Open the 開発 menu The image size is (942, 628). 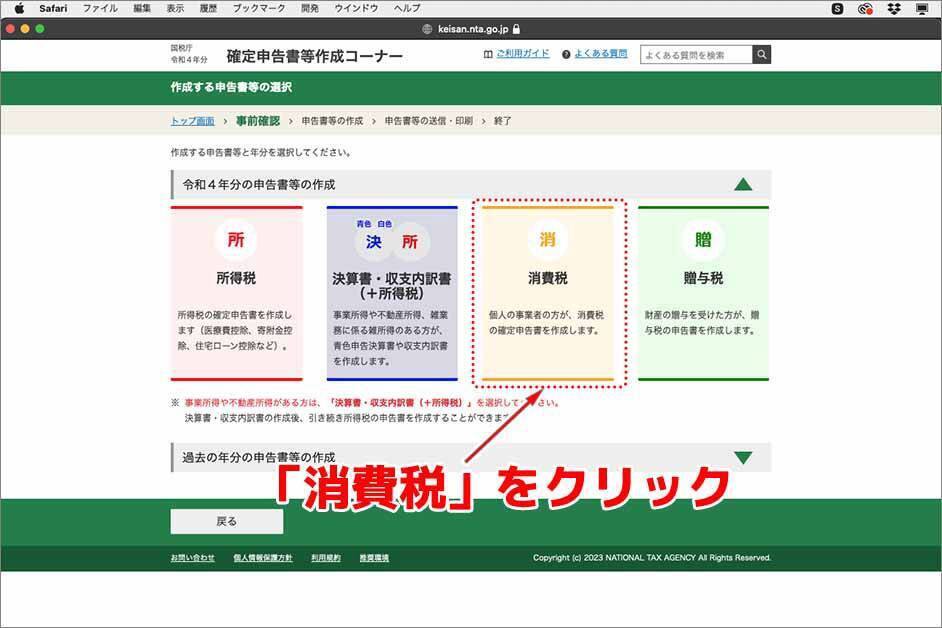tap(310, 8)
